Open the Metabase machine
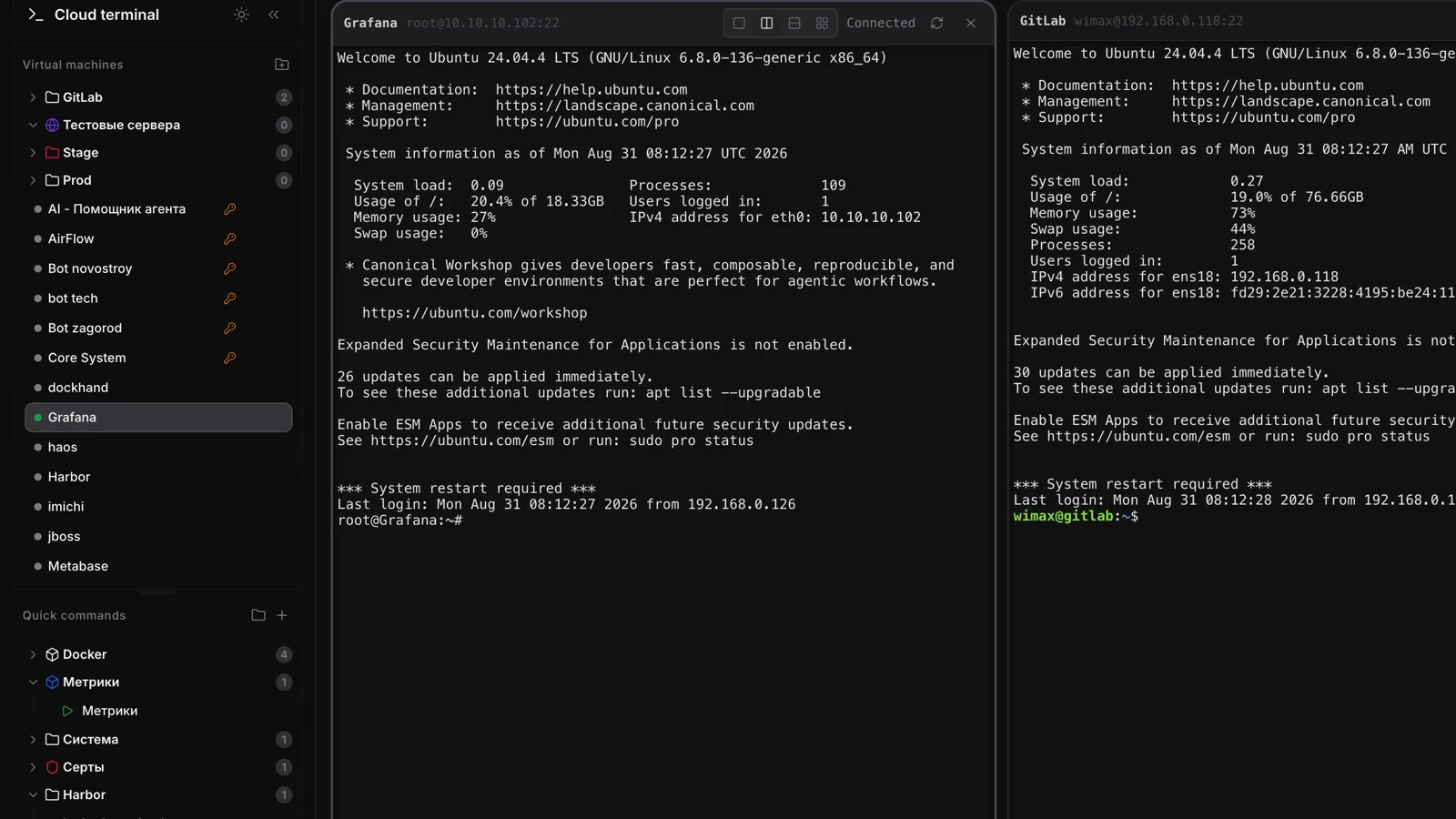The width and height of the screenshot is (1456, 819). pos(158,566)
